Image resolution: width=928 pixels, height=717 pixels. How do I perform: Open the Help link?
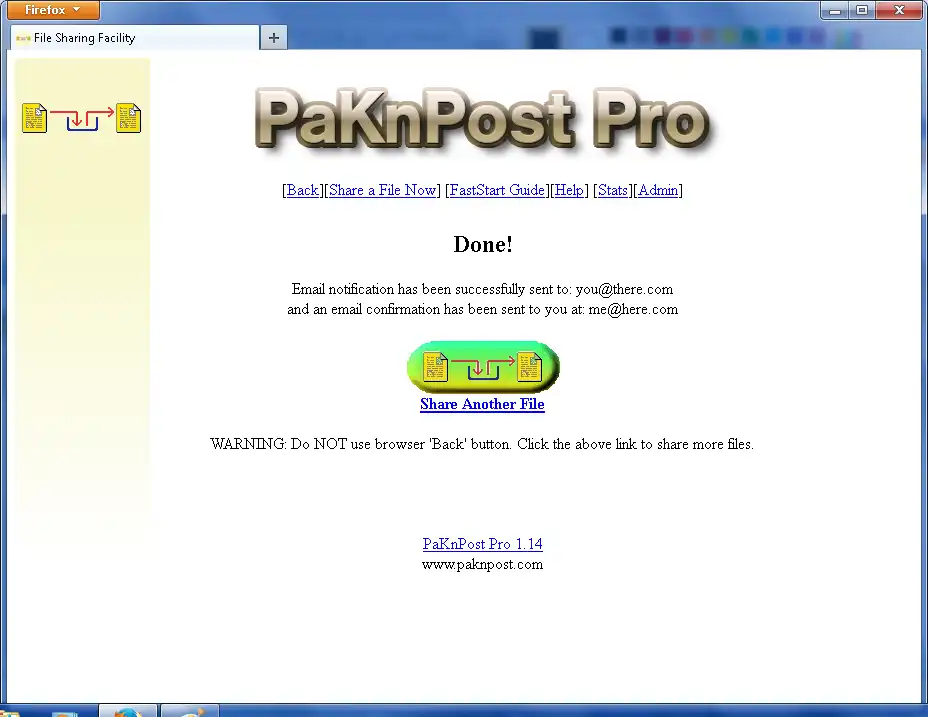pyautogui.click(x=569, y=191)
